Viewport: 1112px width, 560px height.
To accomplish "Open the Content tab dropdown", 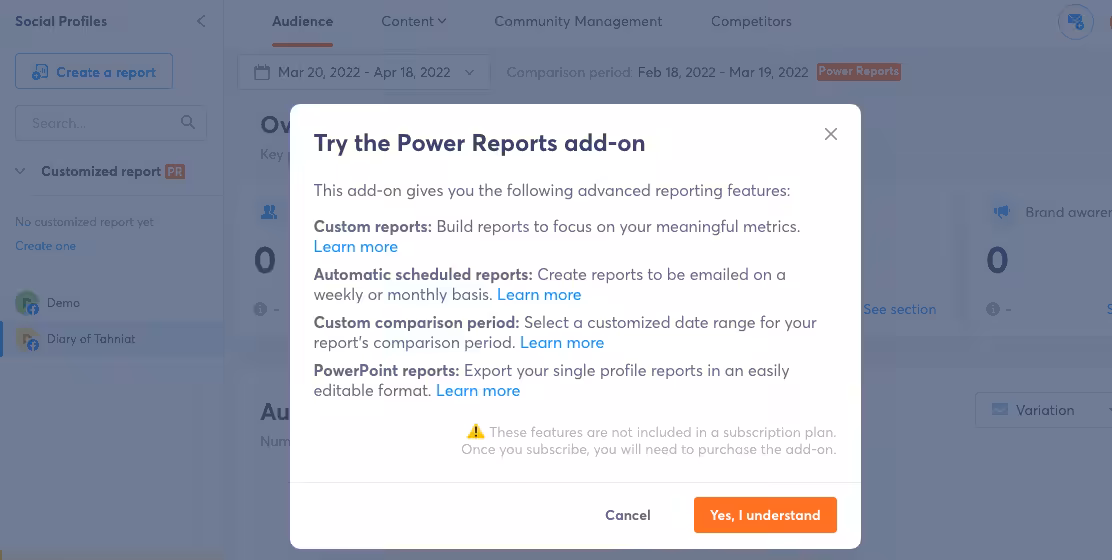I will 413,21.
